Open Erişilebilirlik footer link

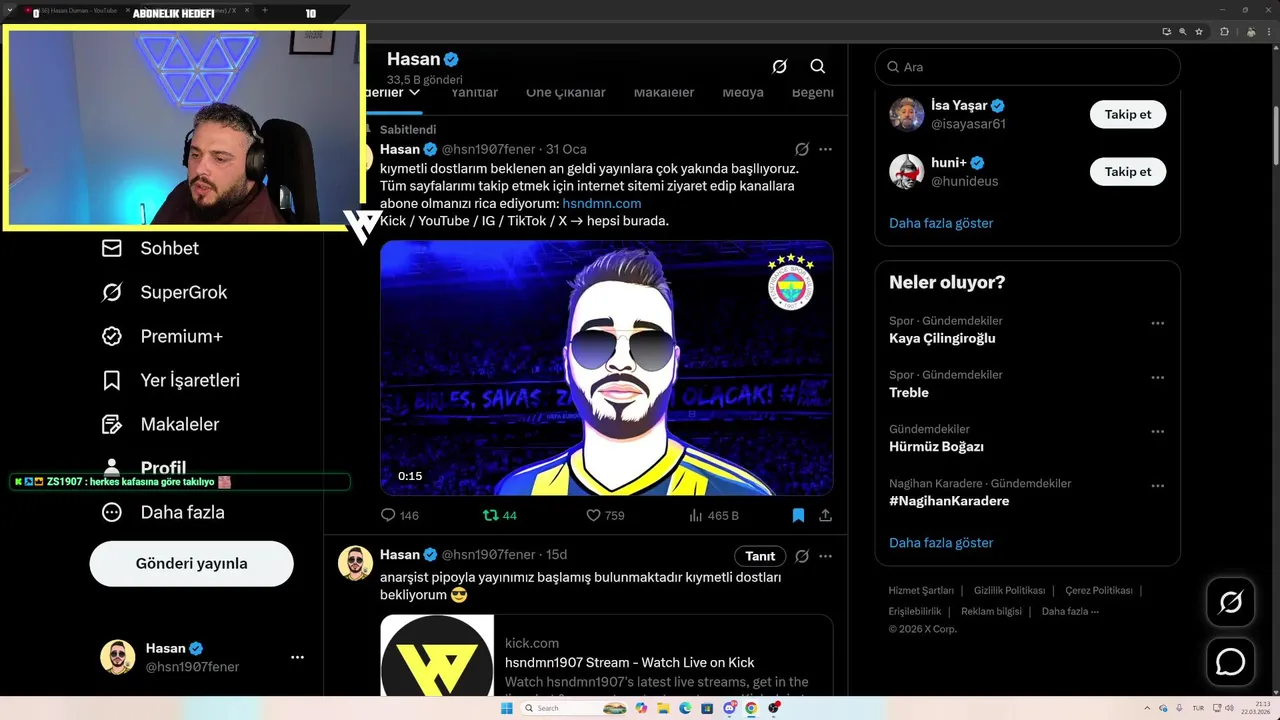tap(915, 611)
